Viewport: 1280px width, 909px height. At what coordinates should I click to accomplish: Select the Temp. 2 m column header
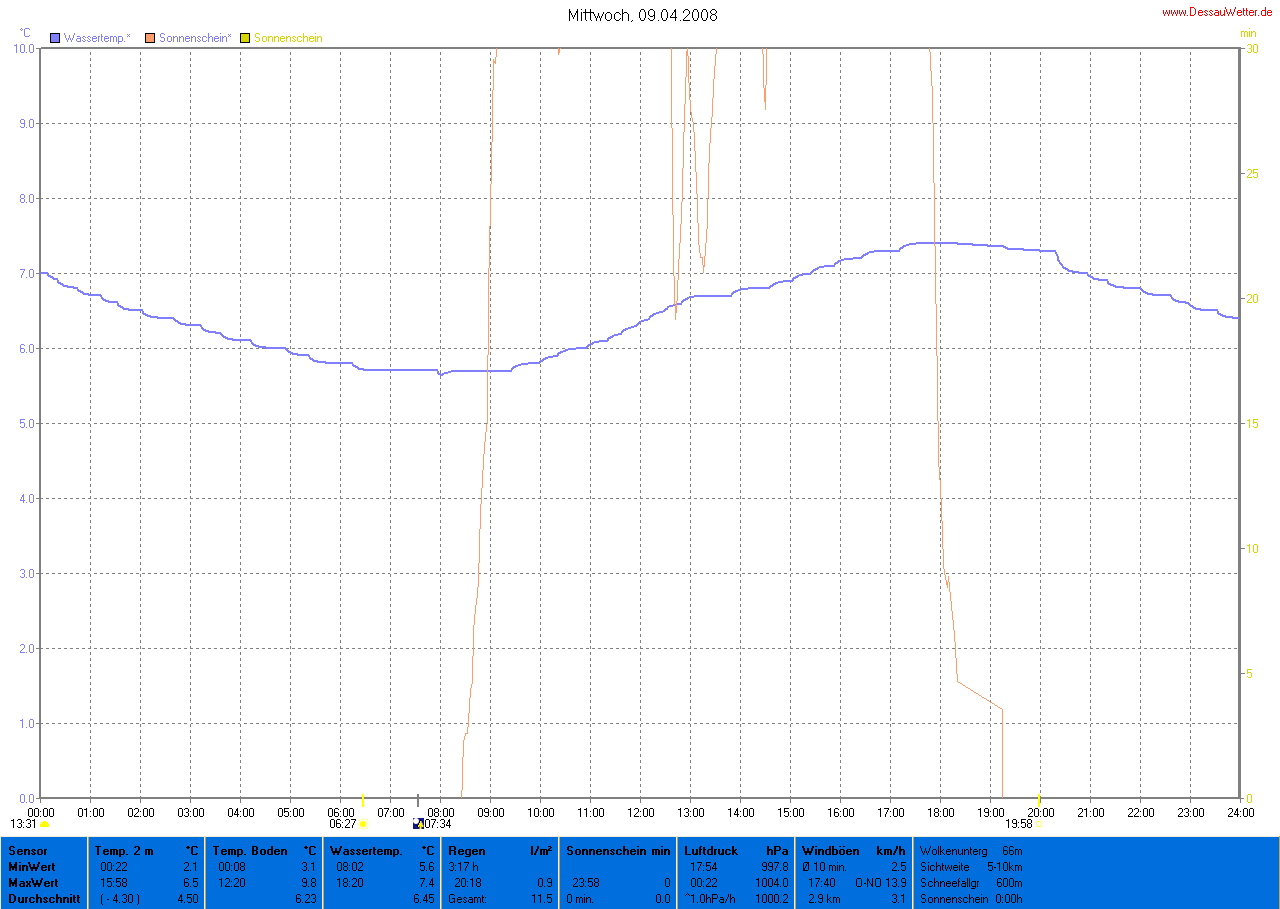click(124, 851)
